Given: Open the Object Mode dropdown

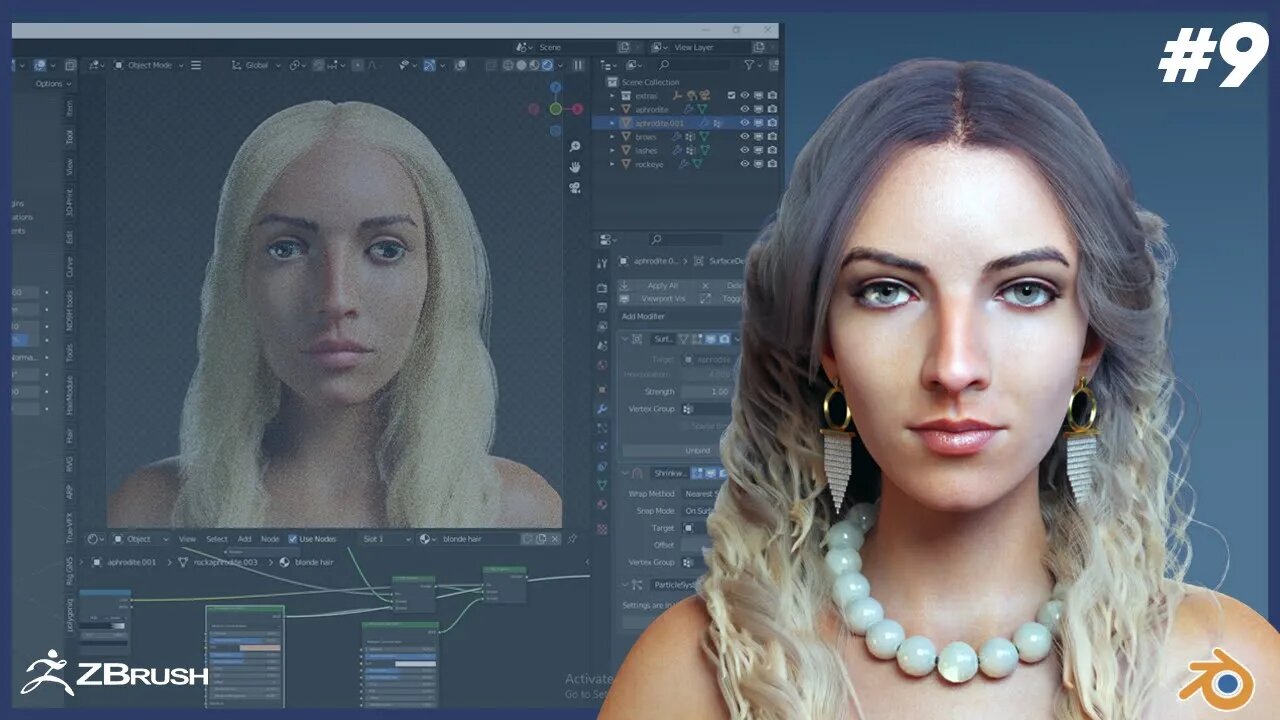Looking at the screenshot, I should (148, 65).
